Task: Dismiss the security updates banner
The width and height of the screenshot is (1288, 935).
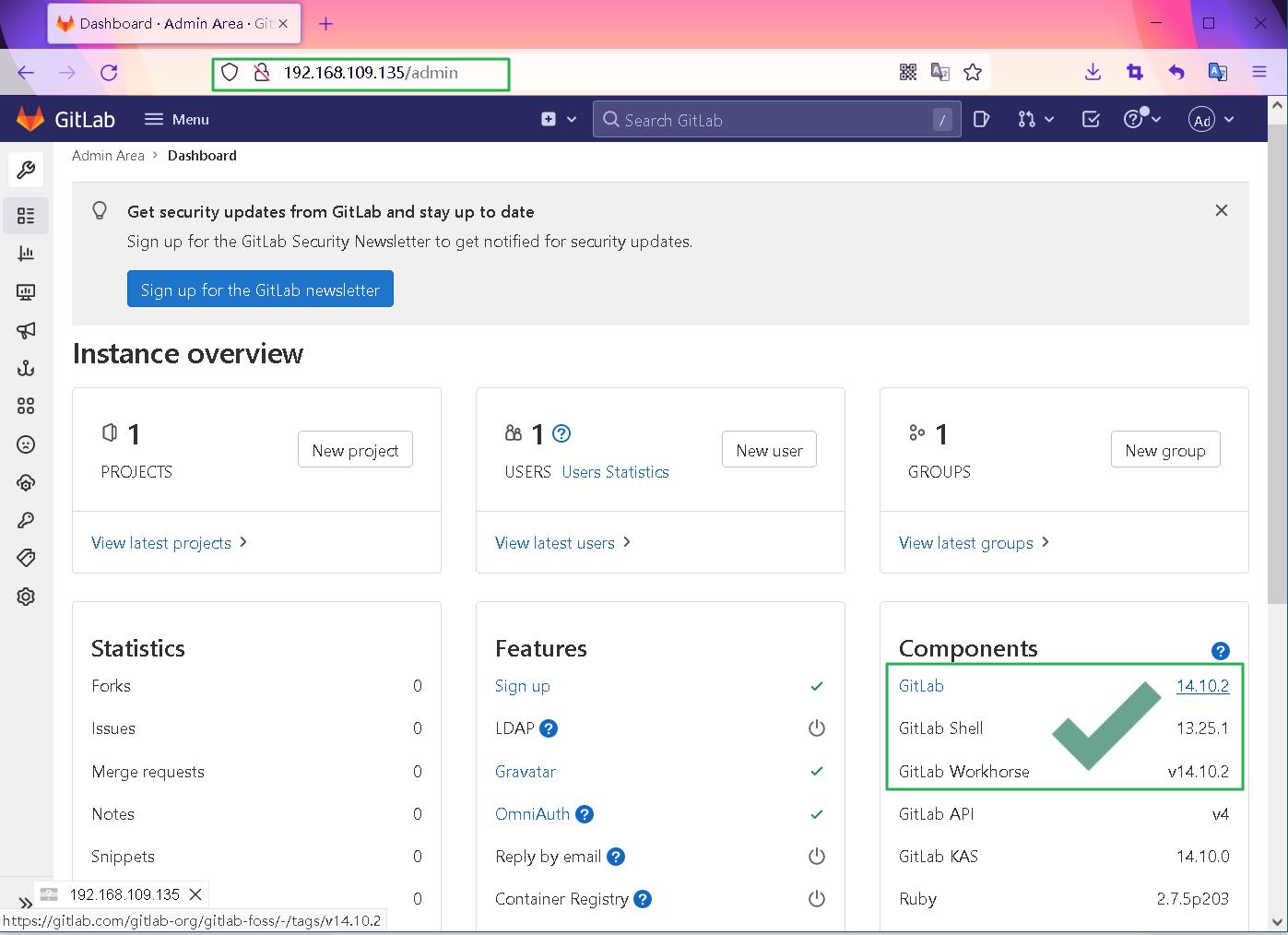Action: click(x=1222, y=210)
